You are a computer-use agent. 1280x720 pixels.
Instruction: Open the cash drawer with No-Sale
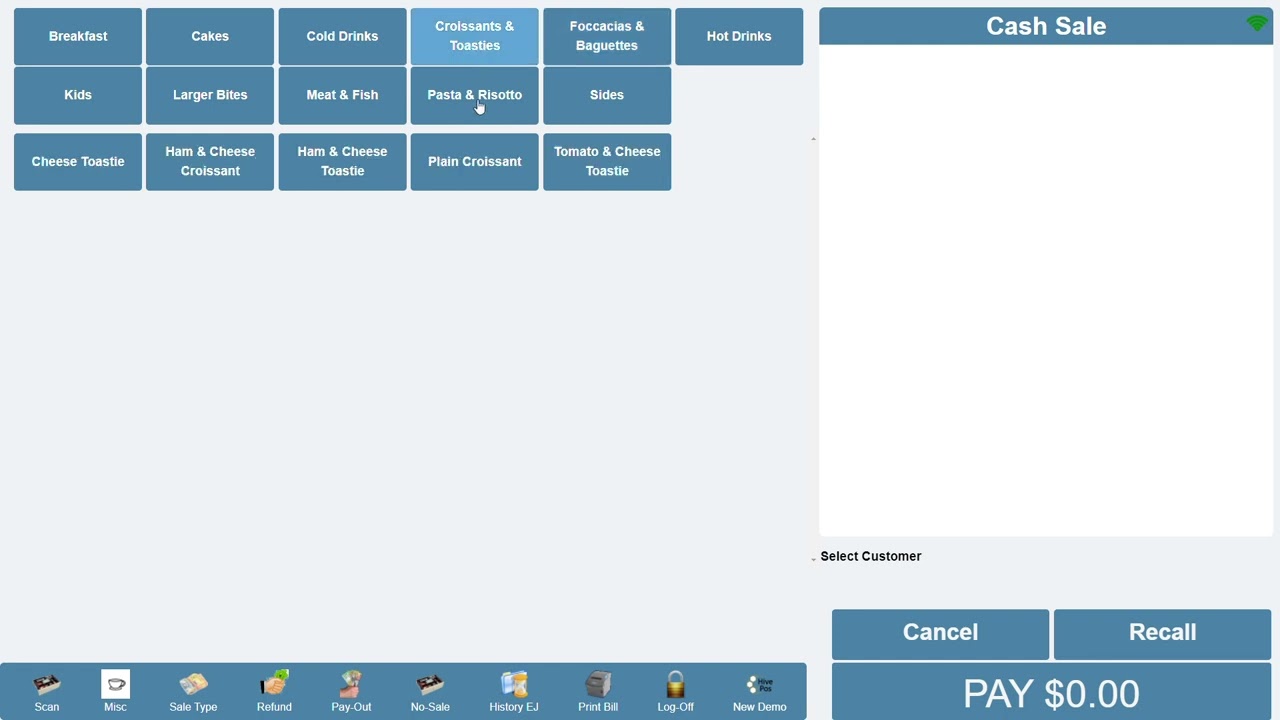click(430, 692)
